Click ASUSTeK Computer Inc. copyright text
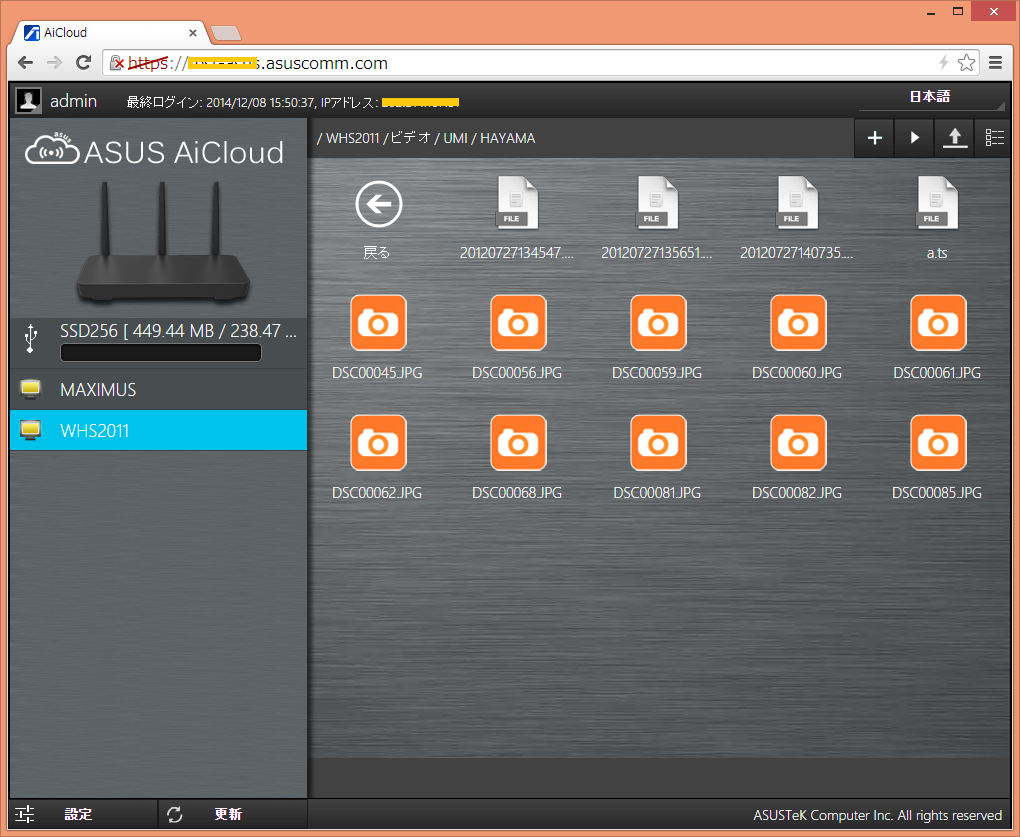The width and height of the screenshot is (1020, 837). coord(878,815)
